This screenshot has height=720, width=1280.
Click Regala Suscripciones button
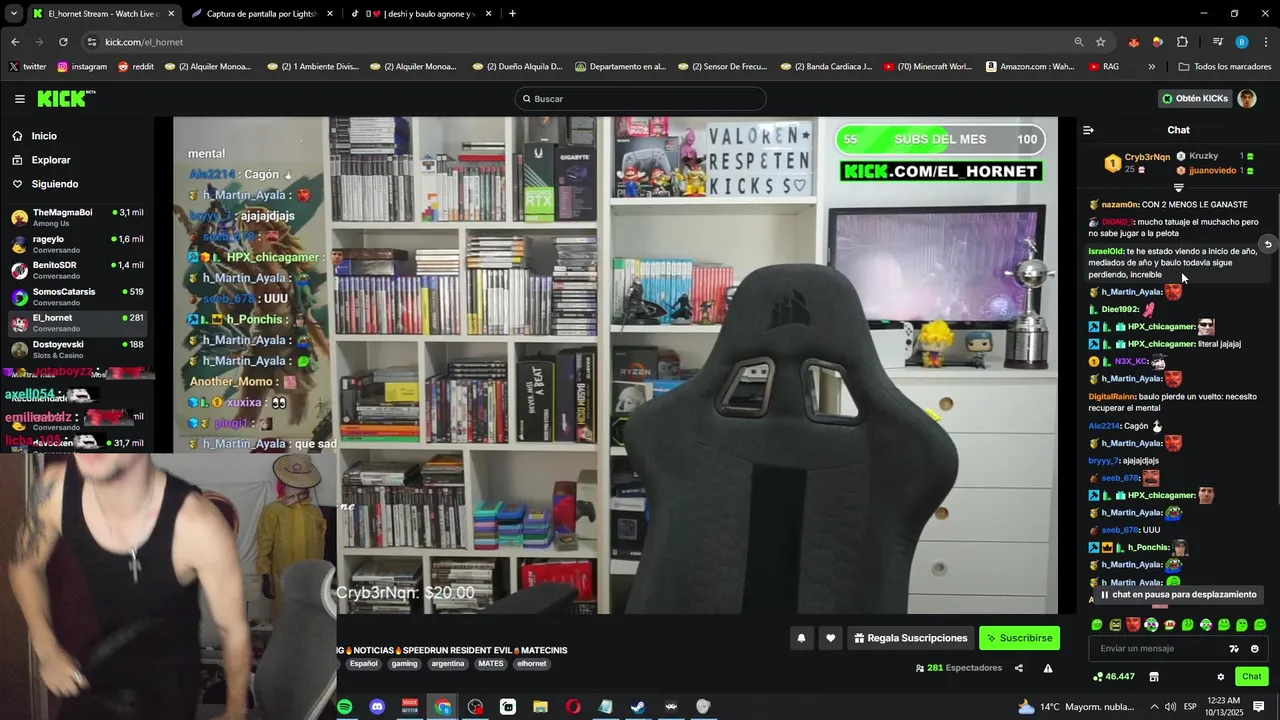[x=911, y=638]
